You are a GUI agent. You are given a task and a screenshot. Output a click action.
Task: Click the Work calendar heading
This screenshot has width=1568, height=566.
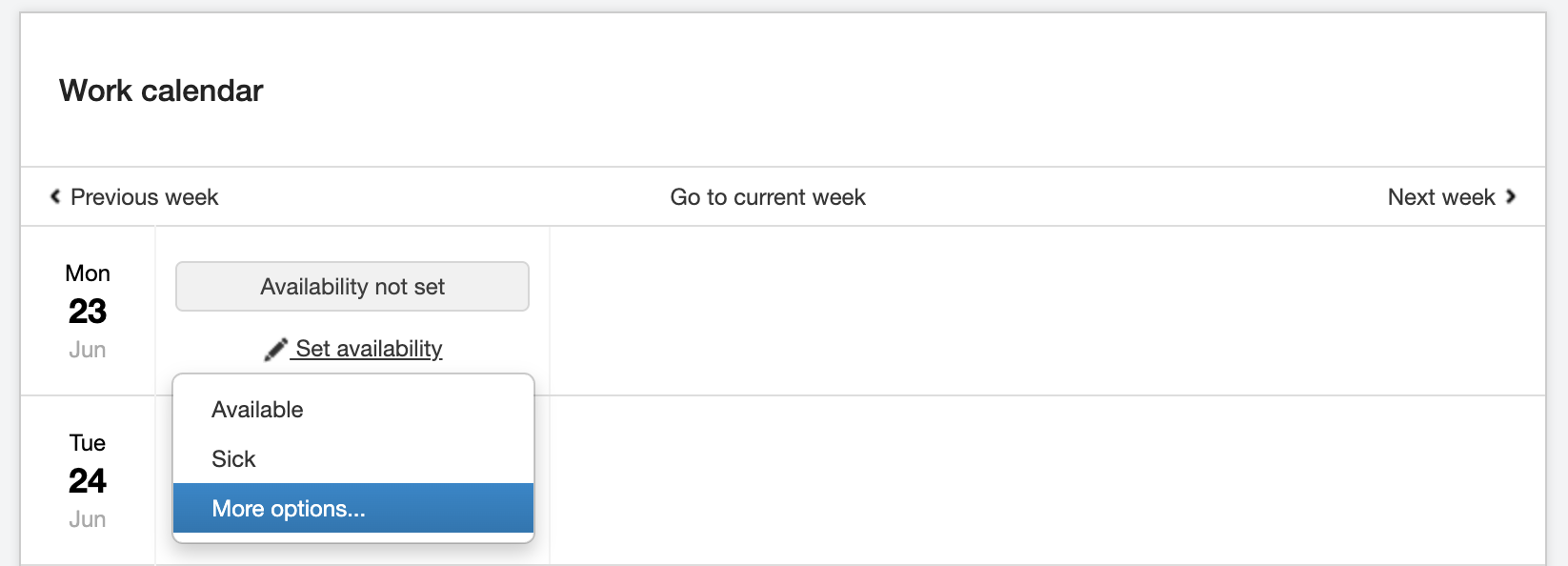click(x=161, y=91)
